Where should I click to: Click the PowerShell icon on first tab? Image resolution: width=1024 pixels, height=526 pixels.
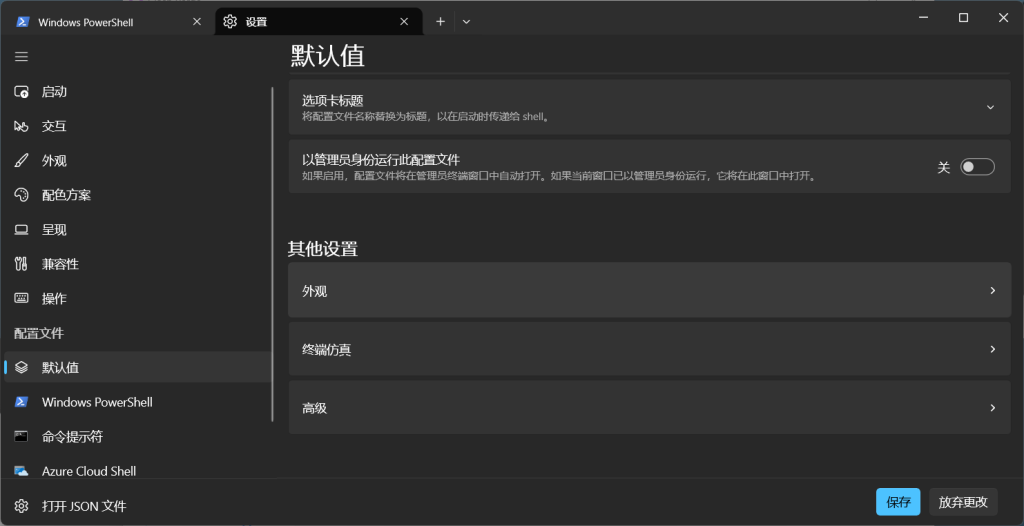(23, 22)
